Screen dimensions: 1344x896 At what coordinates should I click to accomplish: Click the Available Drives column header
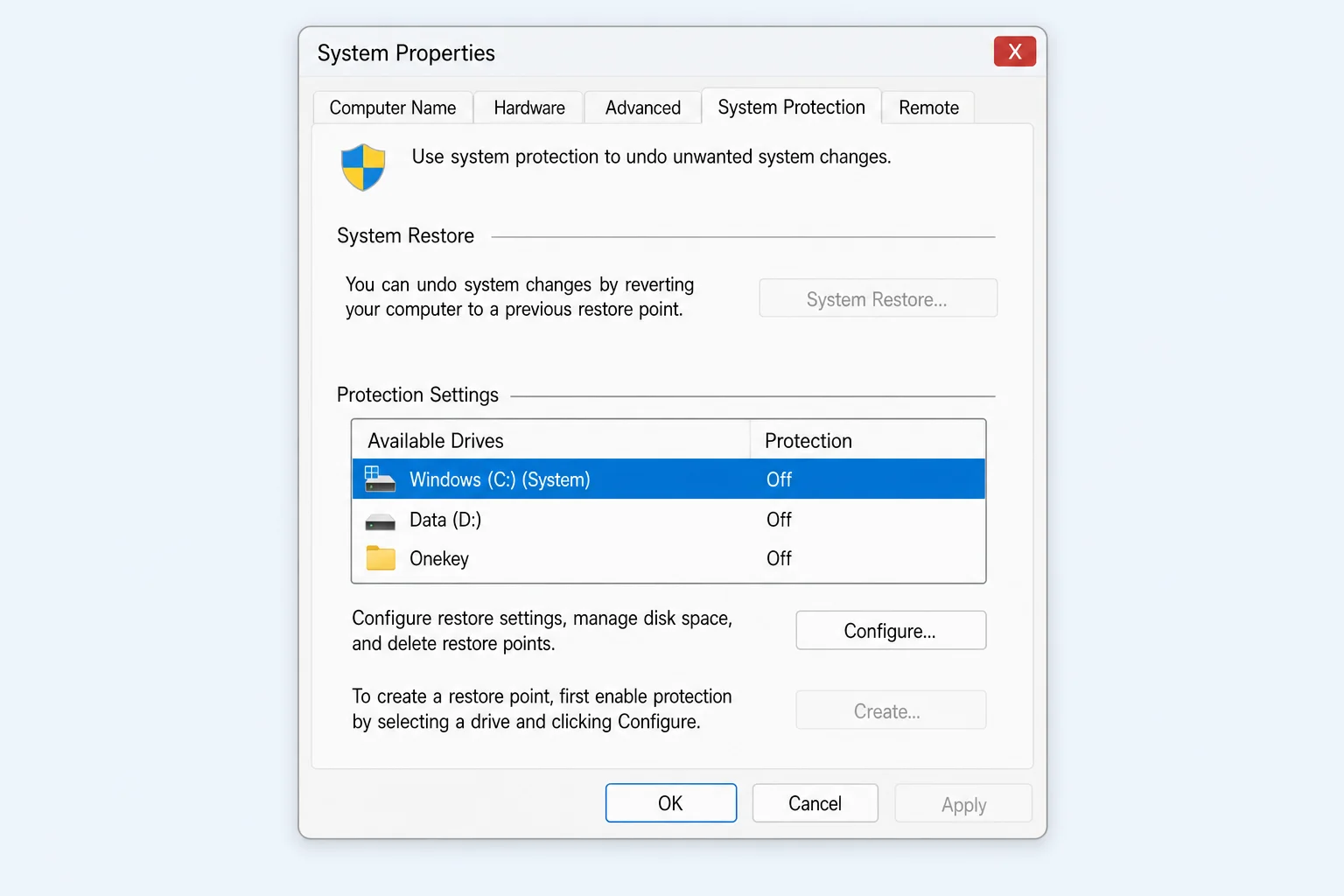click(x=551, y=440)
